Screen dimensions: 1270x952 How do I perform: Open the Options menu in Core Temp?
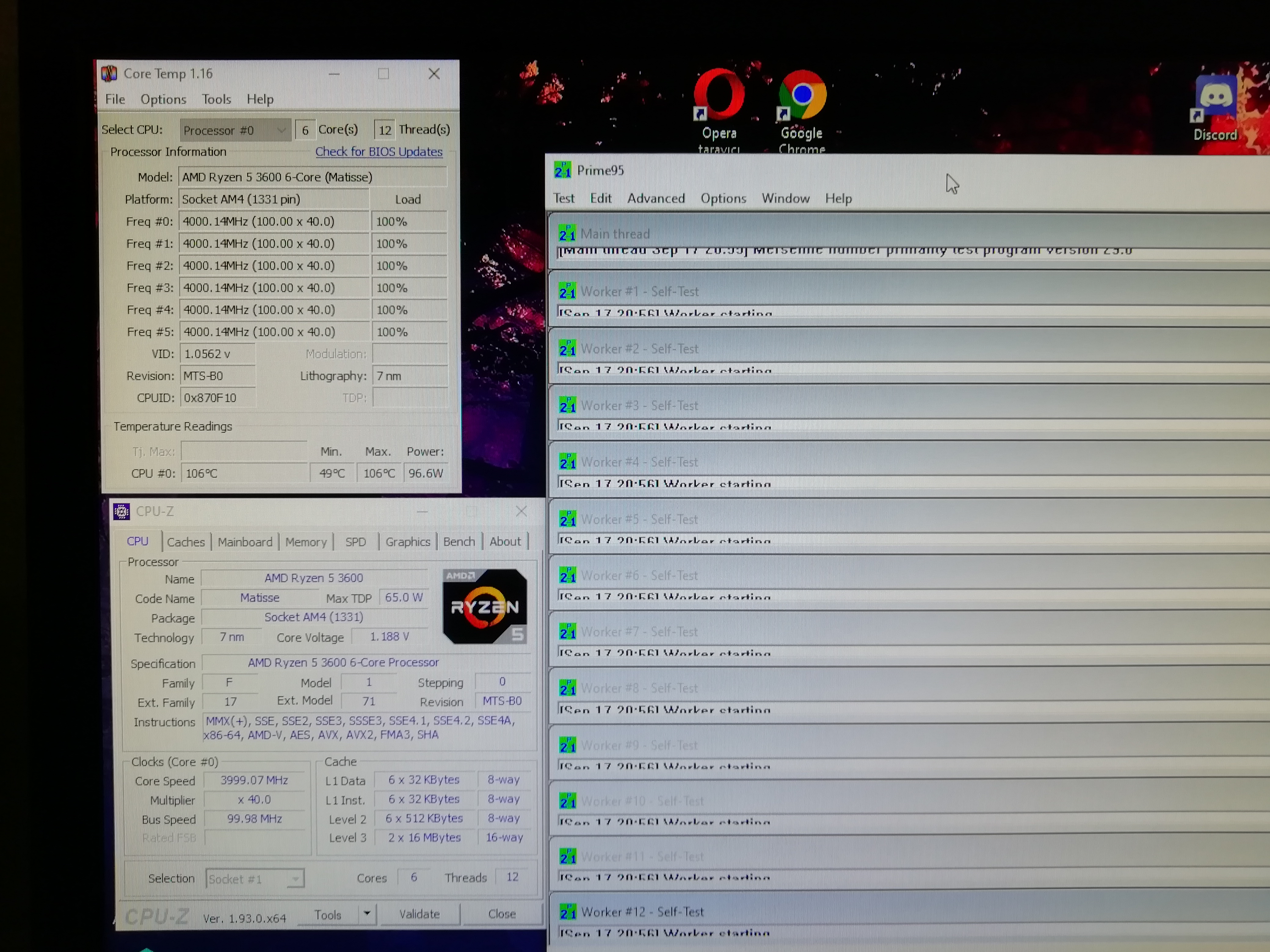163,99
